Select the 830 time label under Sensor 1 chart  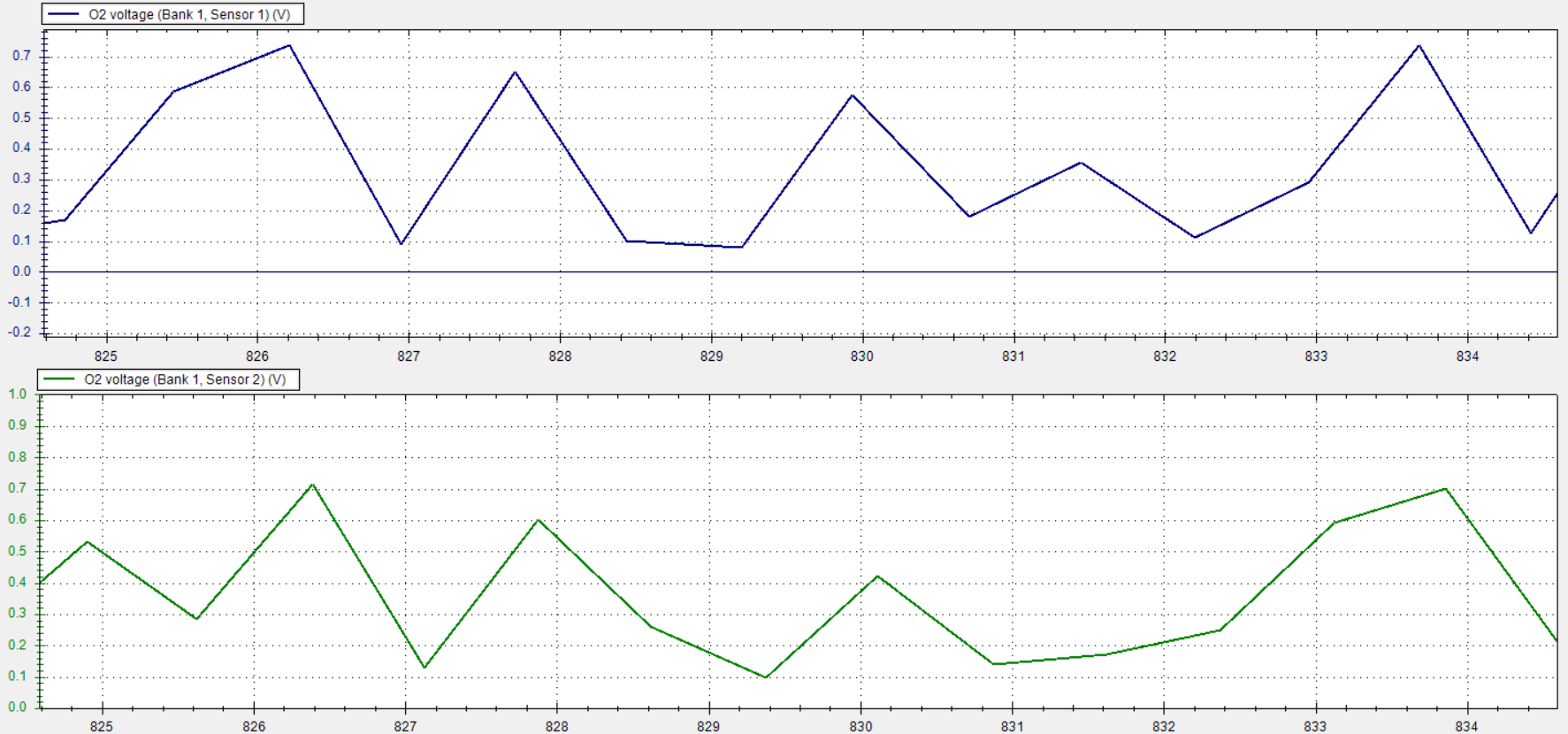(861, 356)
